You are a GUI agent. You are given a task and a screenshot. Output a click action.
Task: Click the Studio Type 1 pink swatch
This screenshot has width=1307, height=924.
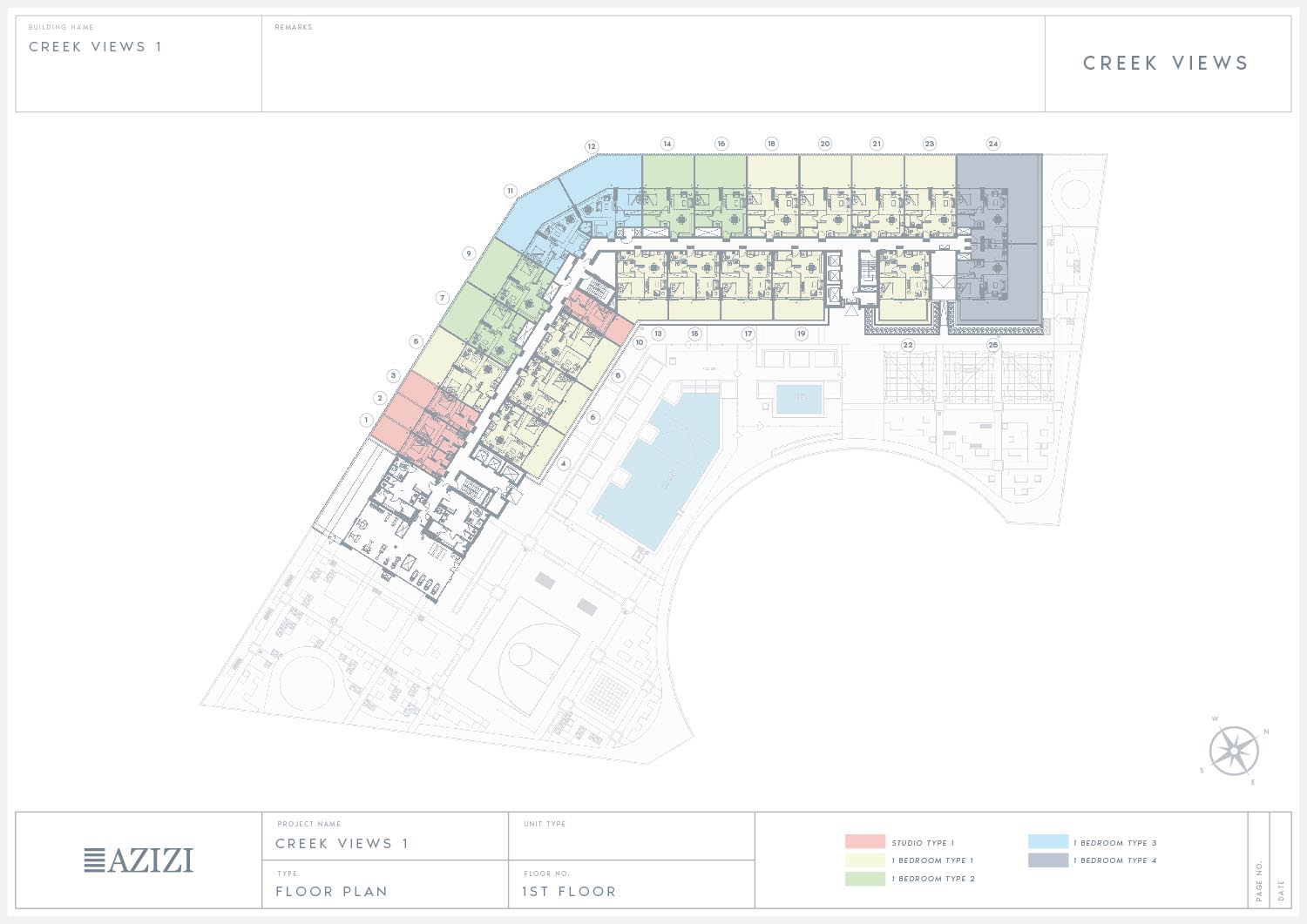click(864, 842)
